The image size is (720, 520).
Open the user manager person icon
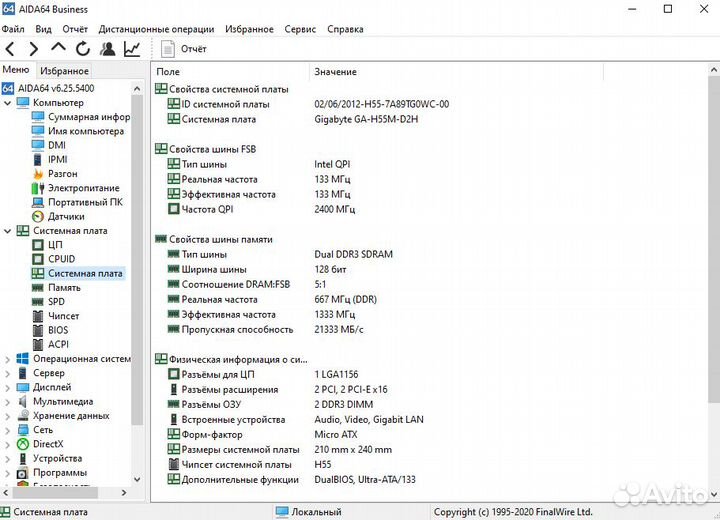point(107,48)
